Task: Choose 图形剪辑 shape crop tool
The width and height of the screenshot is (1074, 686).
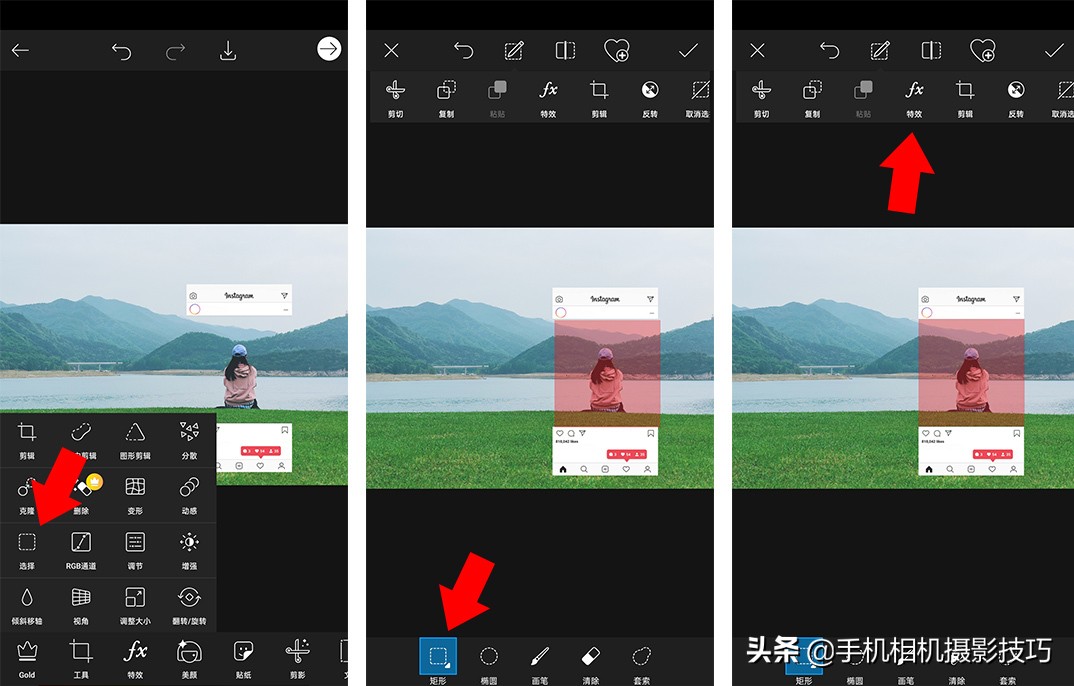Action: coord(135,440)
